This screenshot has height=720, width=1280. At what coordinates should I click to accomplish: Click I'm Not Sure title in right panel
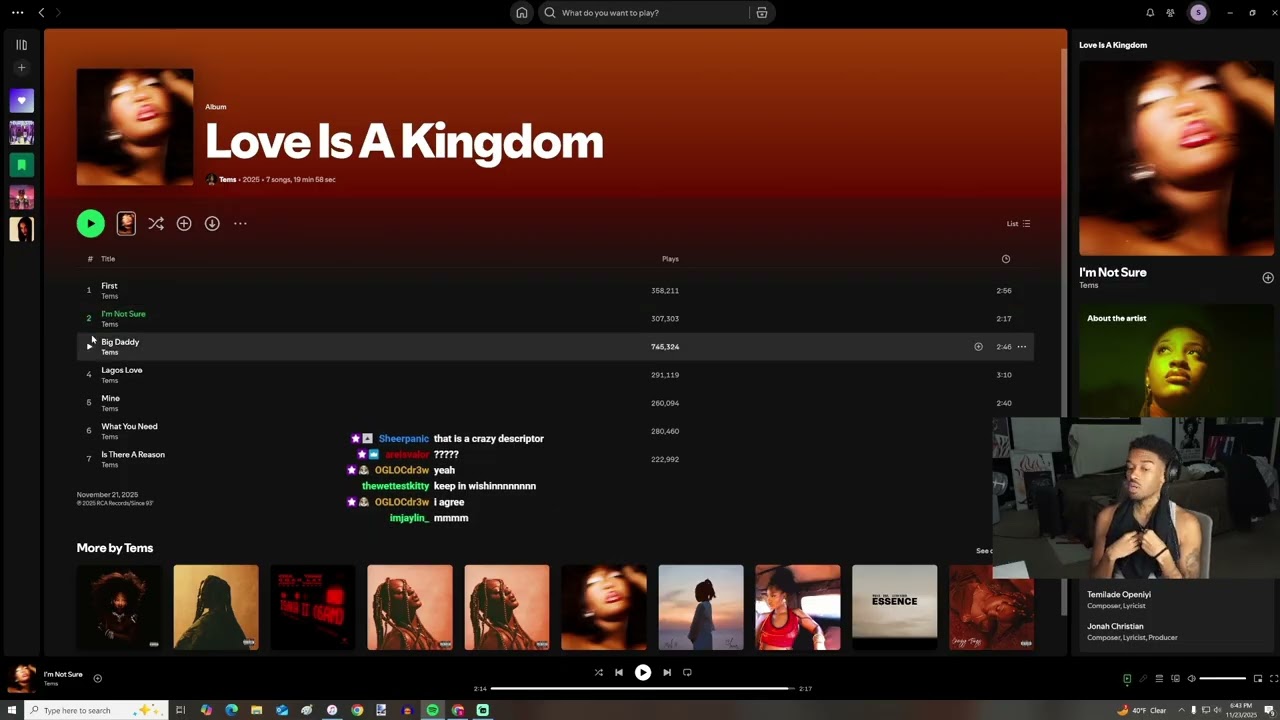(1113, 272)
